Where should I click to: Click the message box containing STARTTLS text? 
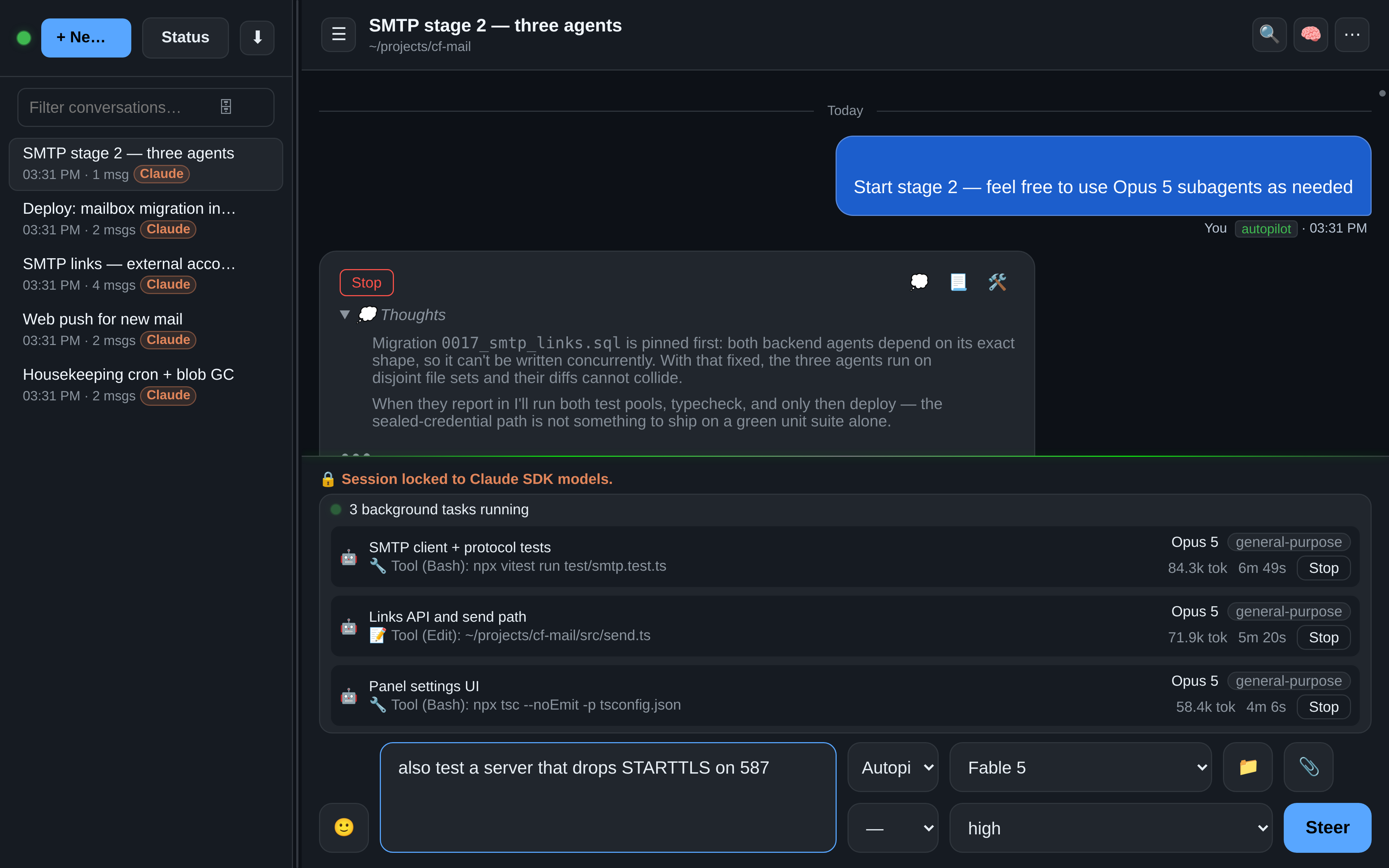tap(608, 797)
